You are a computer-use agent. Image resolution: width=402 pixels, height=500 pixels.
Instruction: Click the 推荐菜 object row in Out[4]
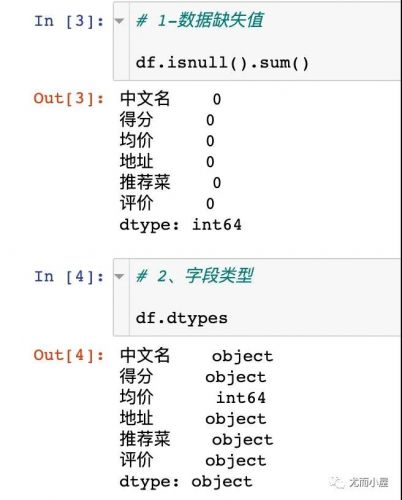196,439
